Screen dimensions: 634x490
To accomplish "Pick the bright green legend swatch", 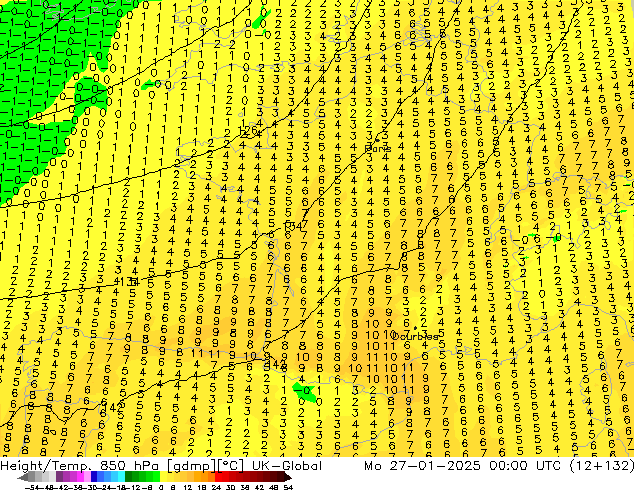I will pos(156,477).
